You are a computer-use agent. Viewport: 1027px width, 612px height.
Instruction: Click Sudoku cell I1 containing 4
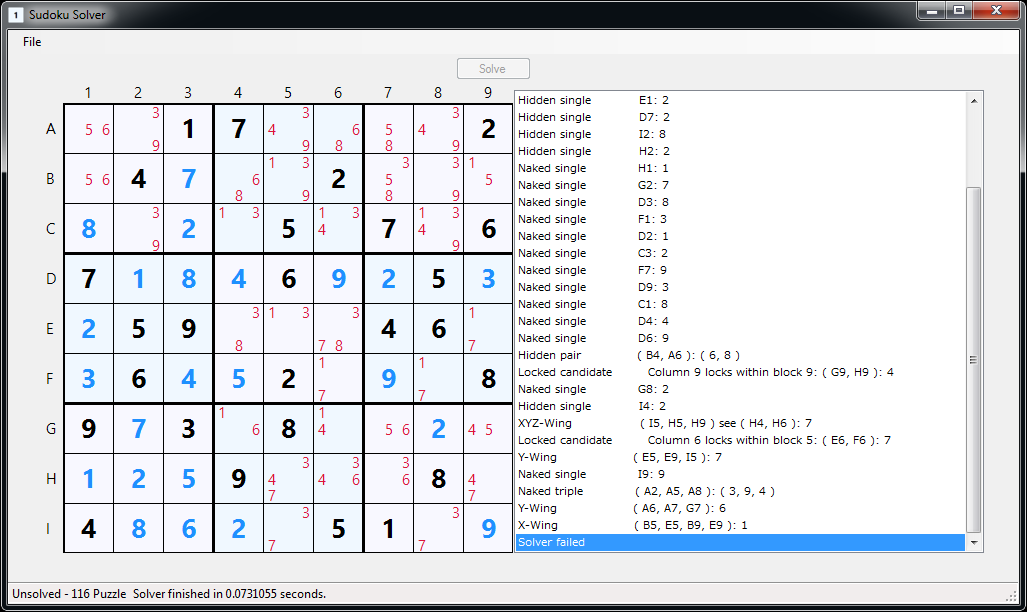click(x=88, y=528)
